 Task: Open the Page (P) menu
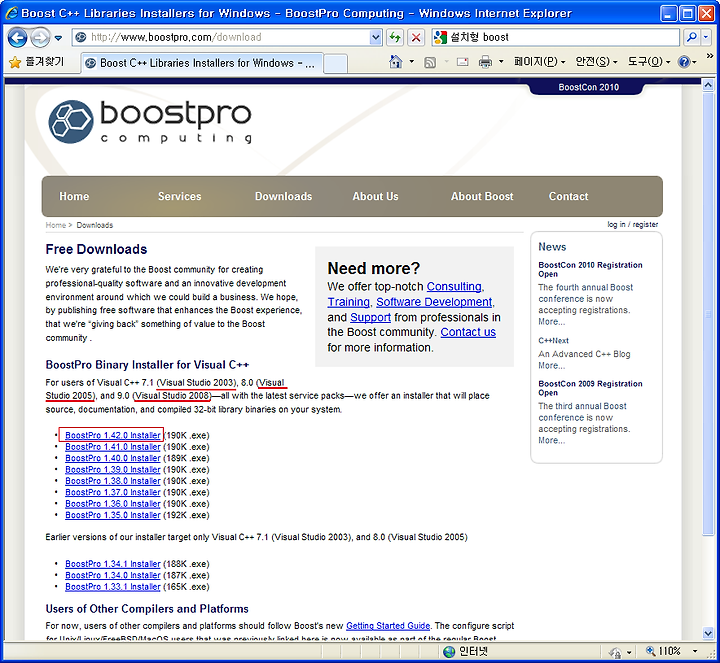click(x=540, y=62)
